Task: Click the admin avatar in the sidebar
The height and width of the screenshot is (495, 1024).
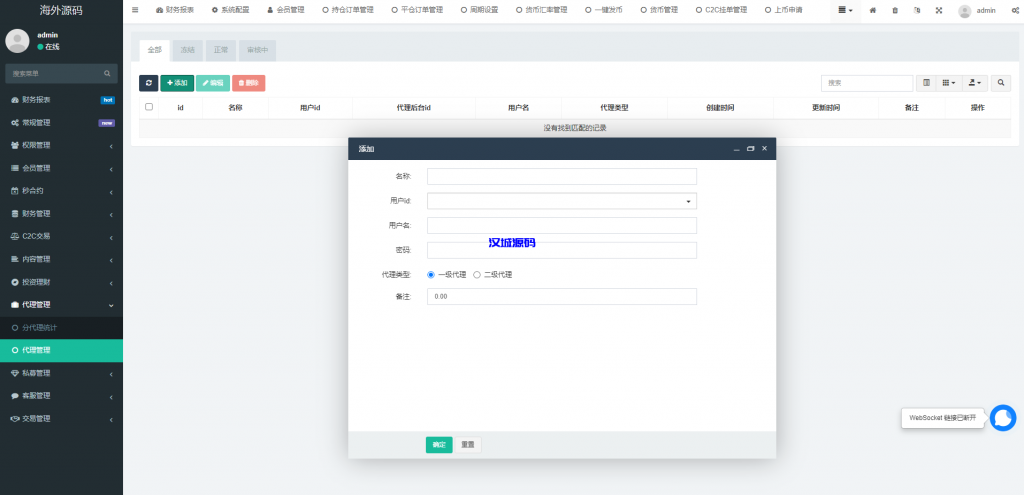Action: click(17, 40)
